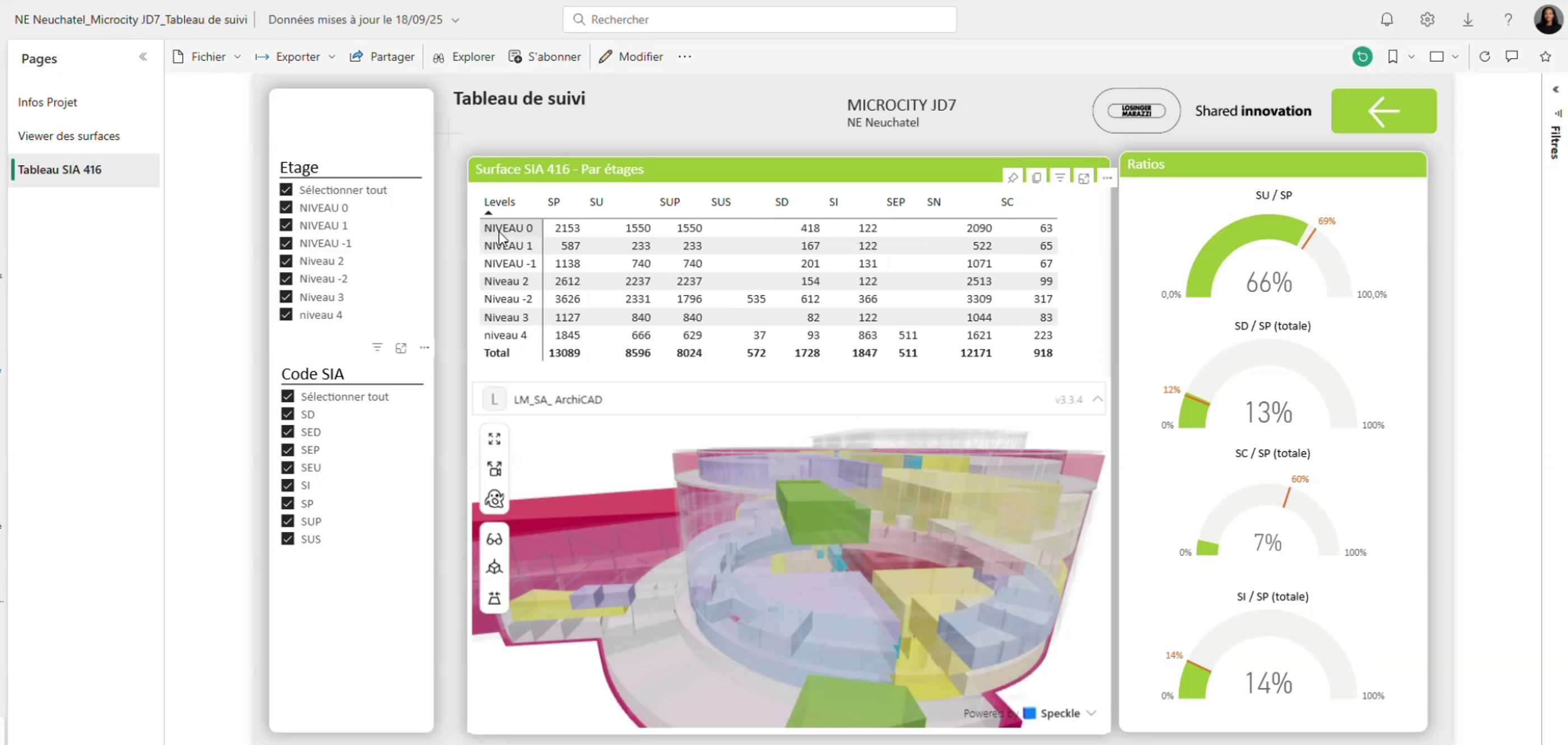Open the Viewer des surfaces page
The width and height of the screenshot is (1568, 745).
coord(69,136)
